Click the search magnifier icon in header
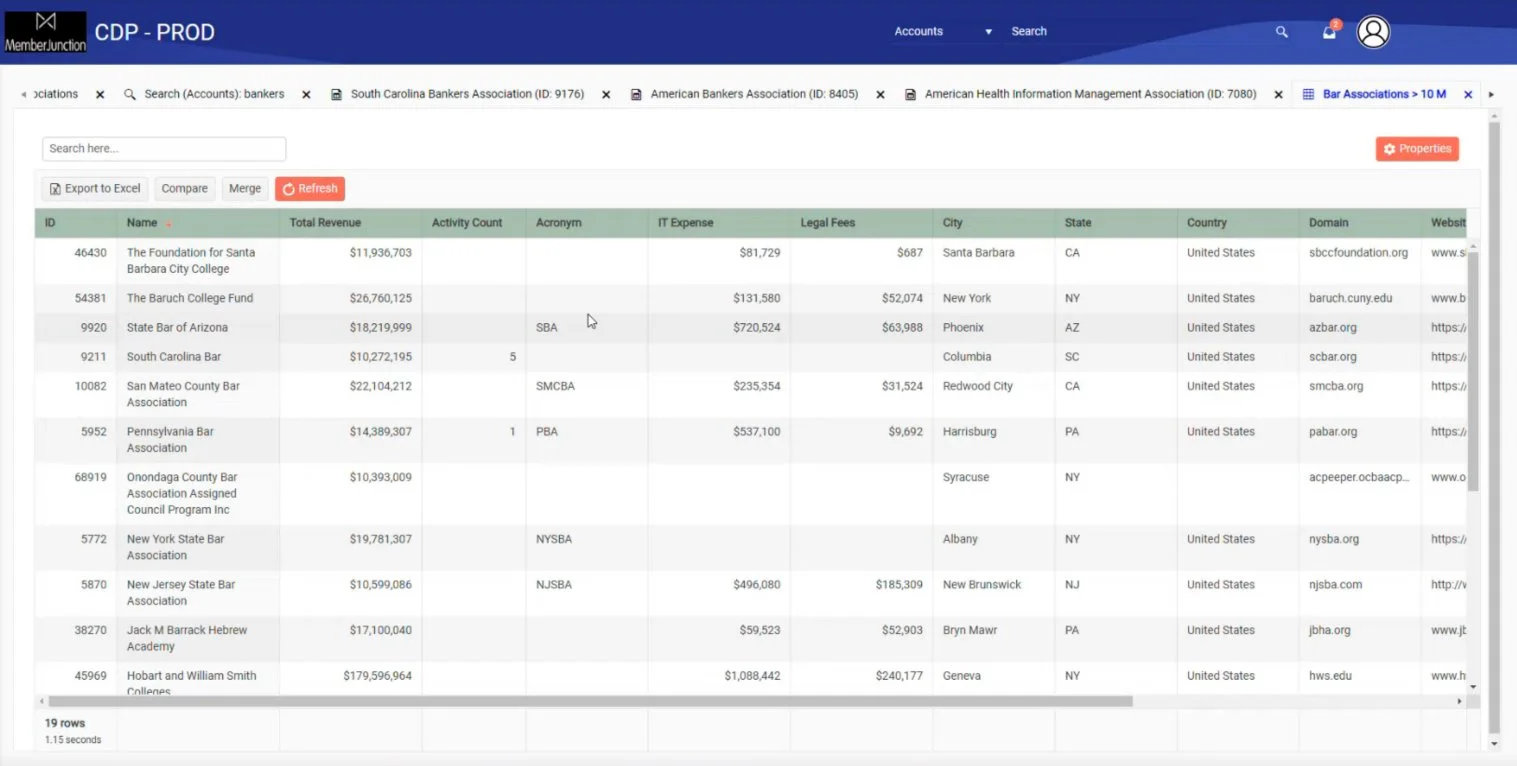Viewport: 1517px width, 766px height. pos(1282,32)
